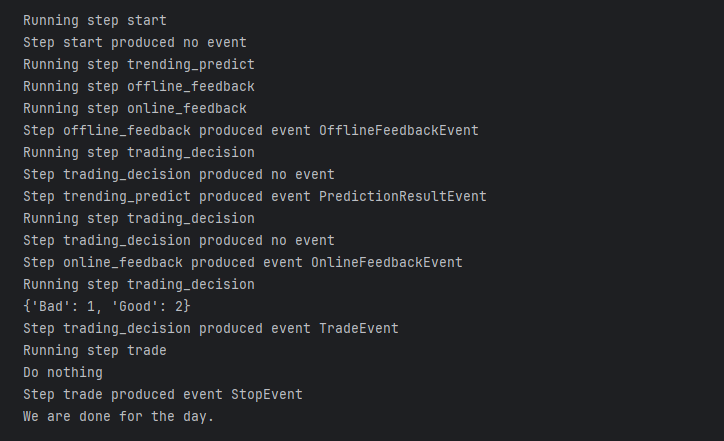Viewport: 724px width, 441px height.
Task: Select the "Running step online_feedback" line
Action: tap(135, 108)
